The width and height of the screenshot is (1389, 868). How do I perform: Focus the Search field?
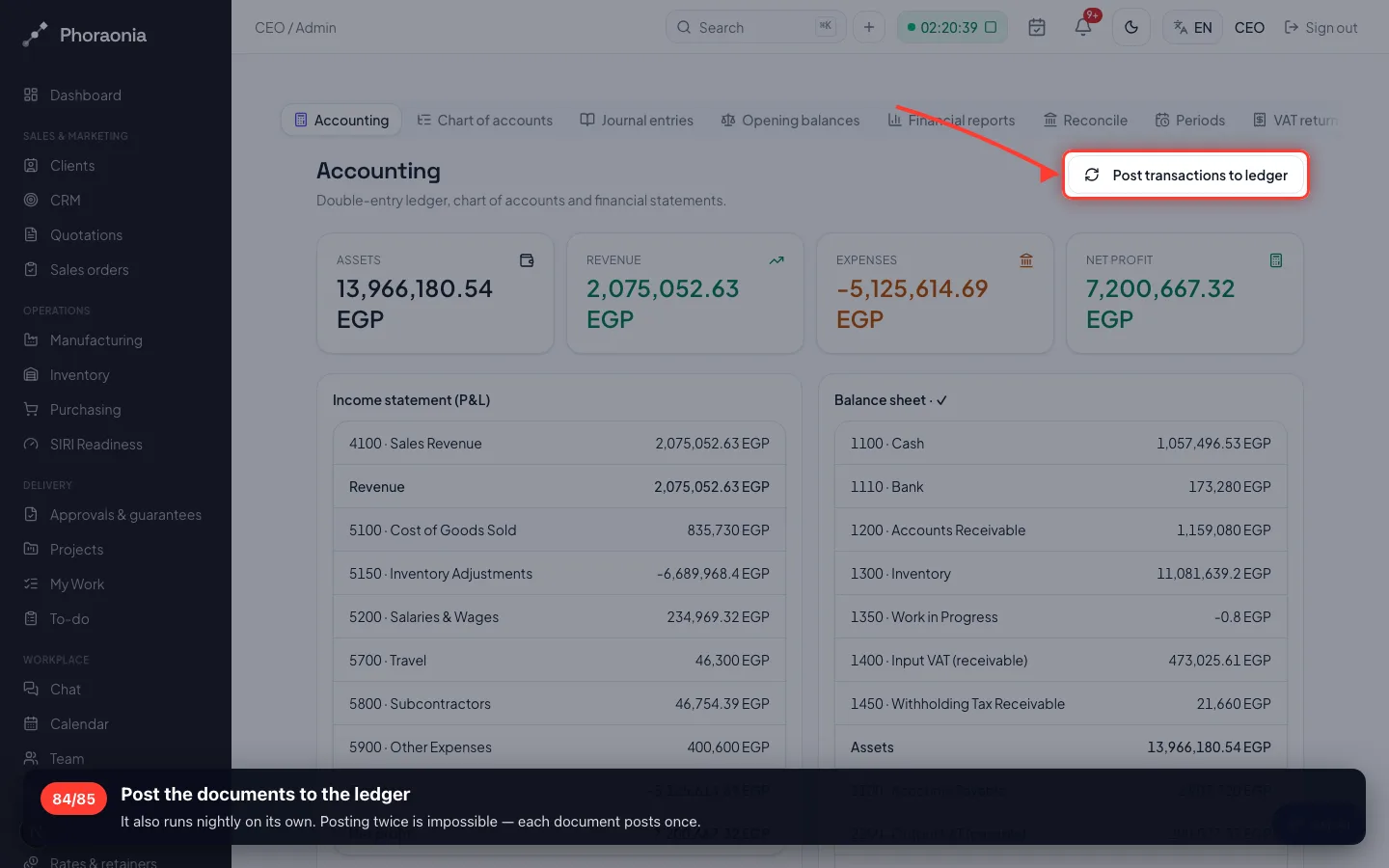755,27
